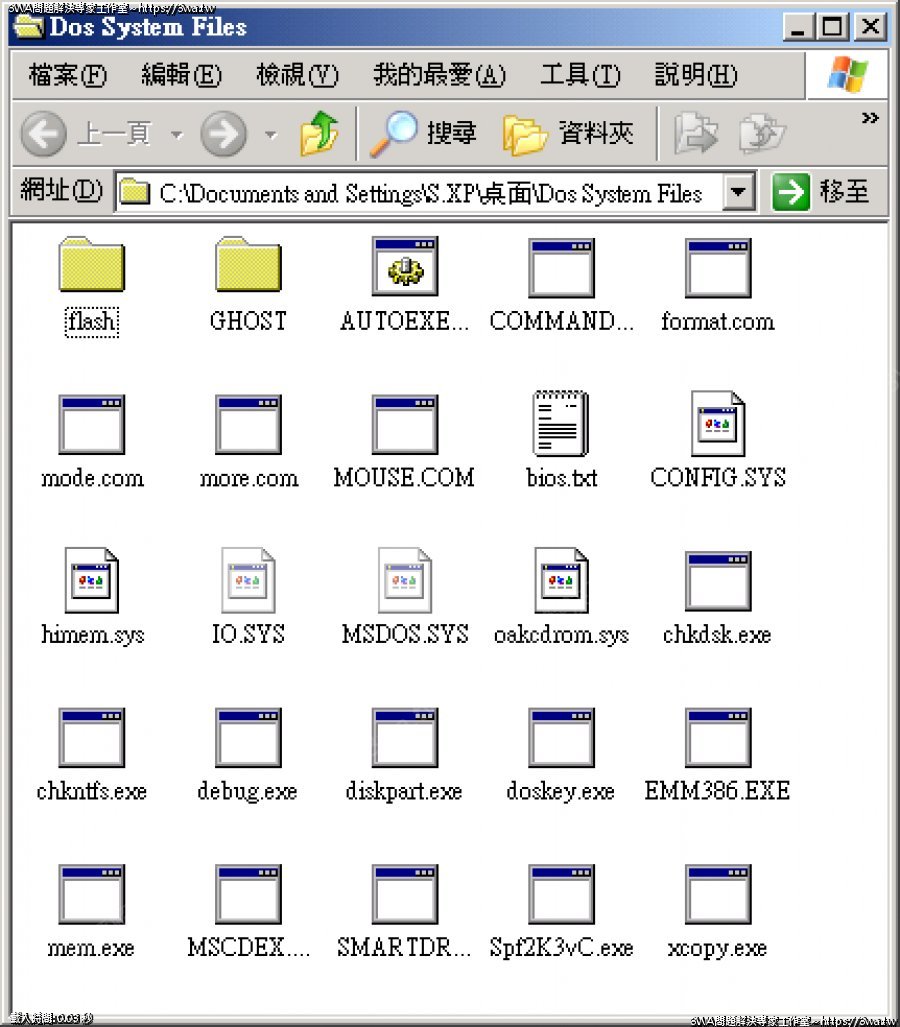Click the 資料夾 folders button
Viewport: 900px width, 1027px height.
568,133
